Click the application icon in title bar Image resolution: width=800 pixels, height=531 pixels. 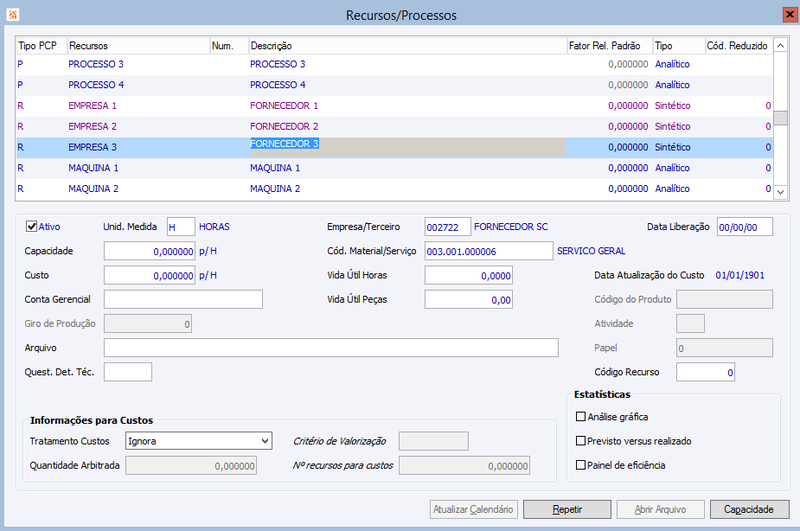coord(11,15)
